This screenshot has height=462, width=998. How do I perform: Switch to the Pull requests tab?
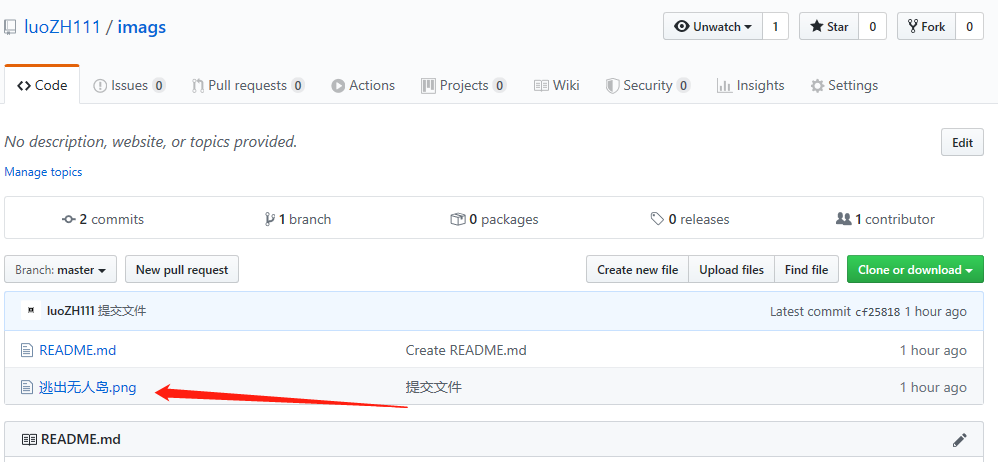tap(248, 85)
